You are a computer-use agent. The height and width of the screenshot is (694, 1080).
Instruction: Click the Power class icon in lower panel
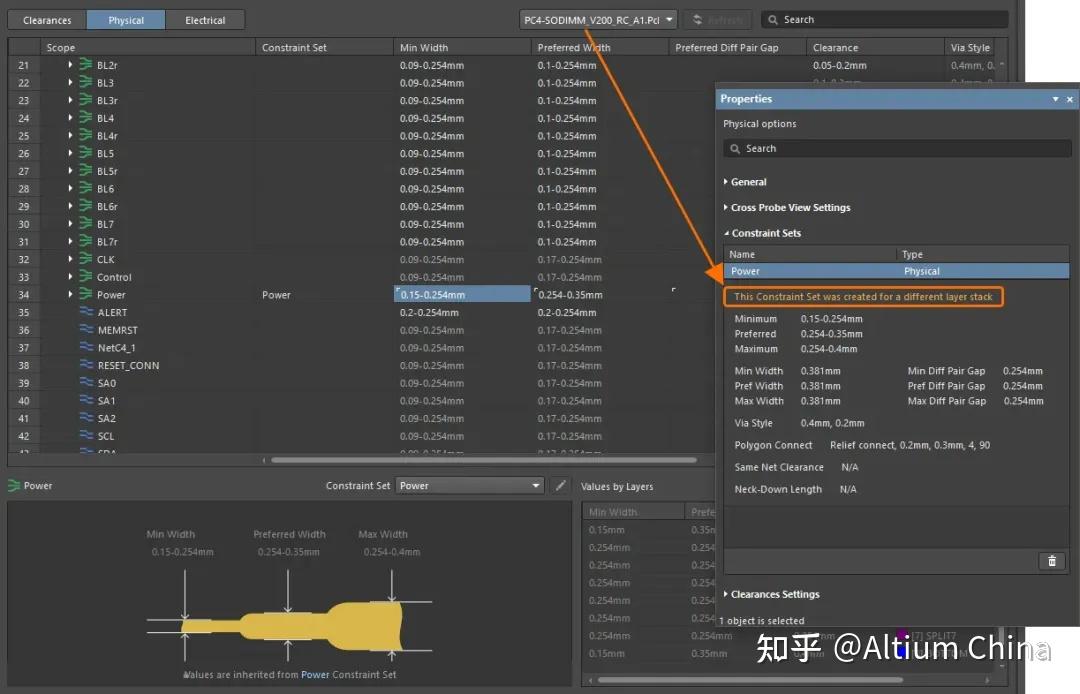point(14,485)
